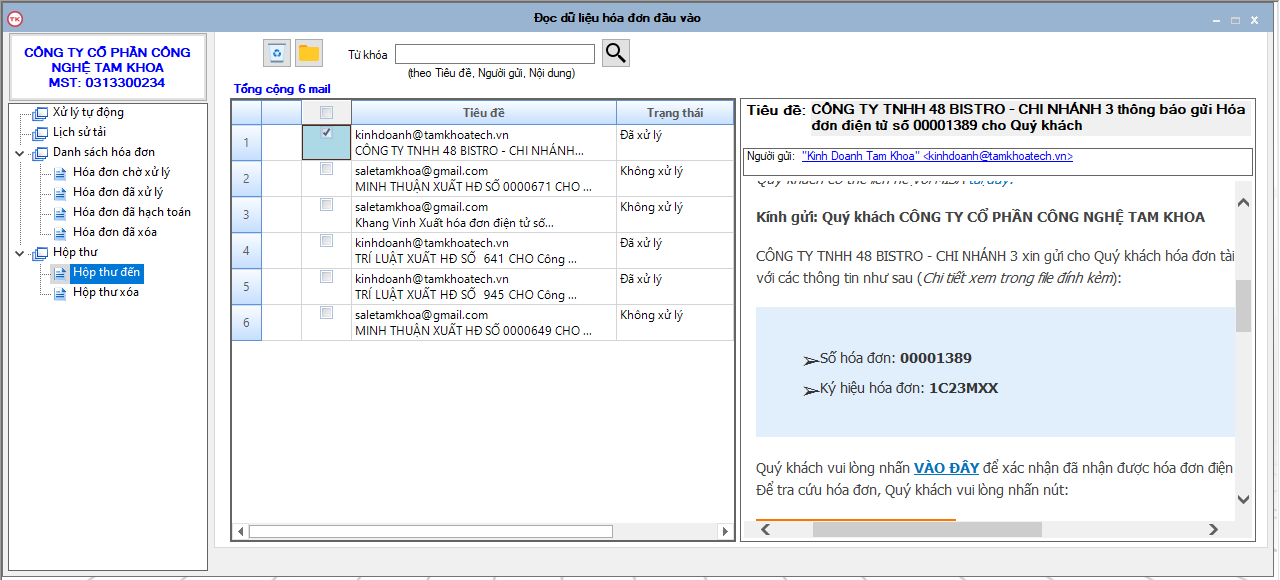Click the Hóa đơn chờ xử lý icon
Screen dimensions: 1280x580
[60, 173]
